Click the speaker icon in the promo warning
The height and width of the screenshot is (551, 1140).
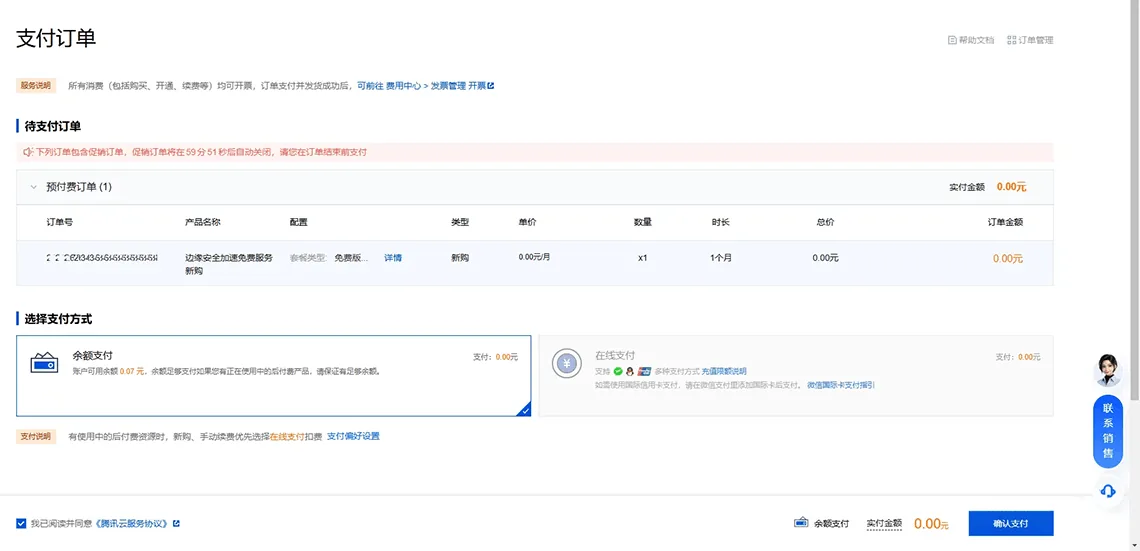(x=28, y=153)
